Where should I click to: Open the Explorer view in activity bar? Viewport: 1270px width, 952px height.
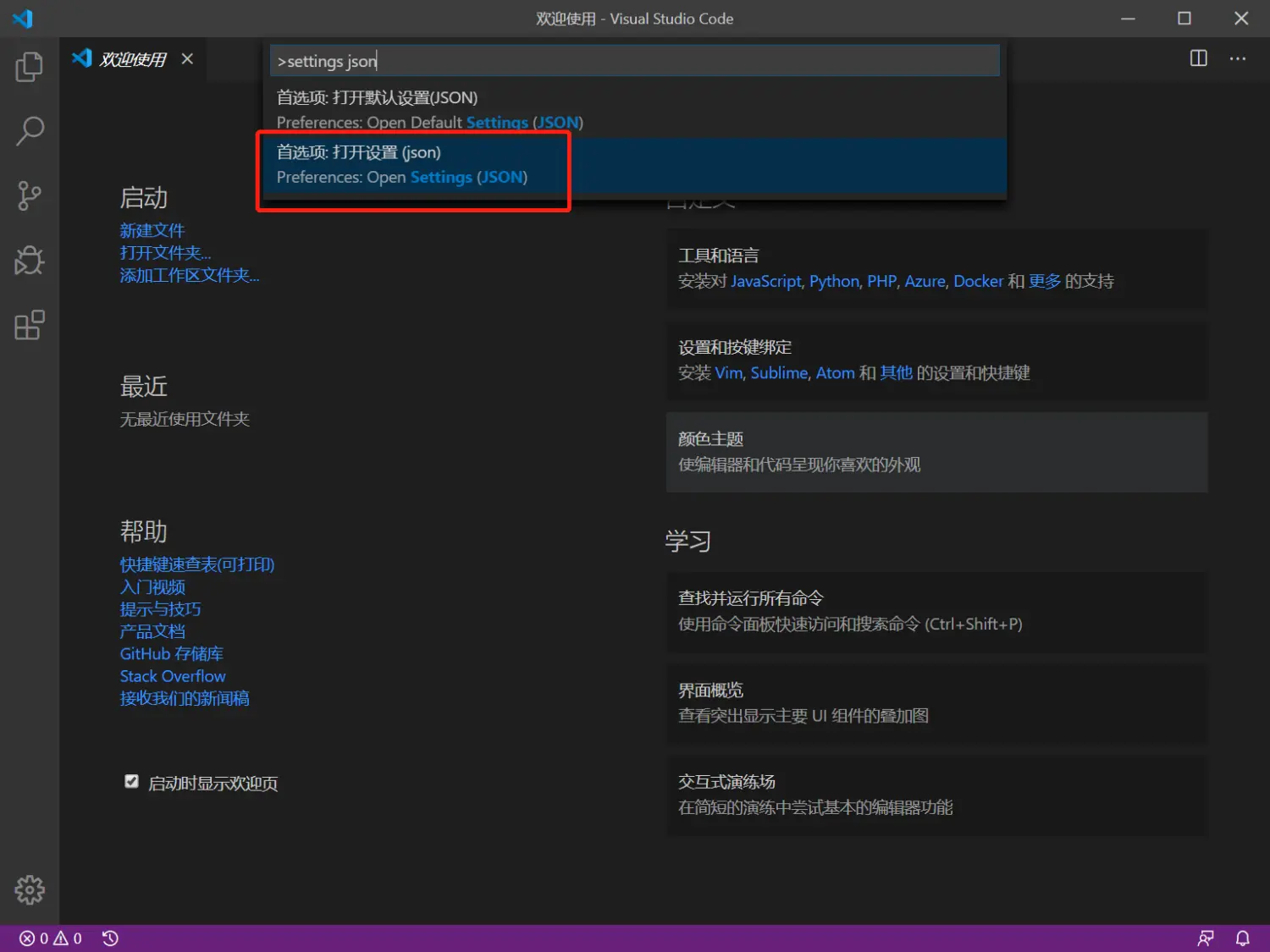(30, 67)
